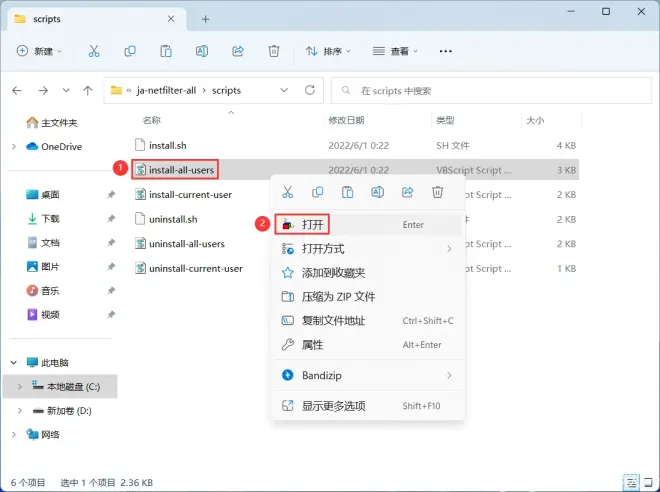Go forward with the forward arrow
Viewport: 660px width, 492px height.
tap(43, 90)
